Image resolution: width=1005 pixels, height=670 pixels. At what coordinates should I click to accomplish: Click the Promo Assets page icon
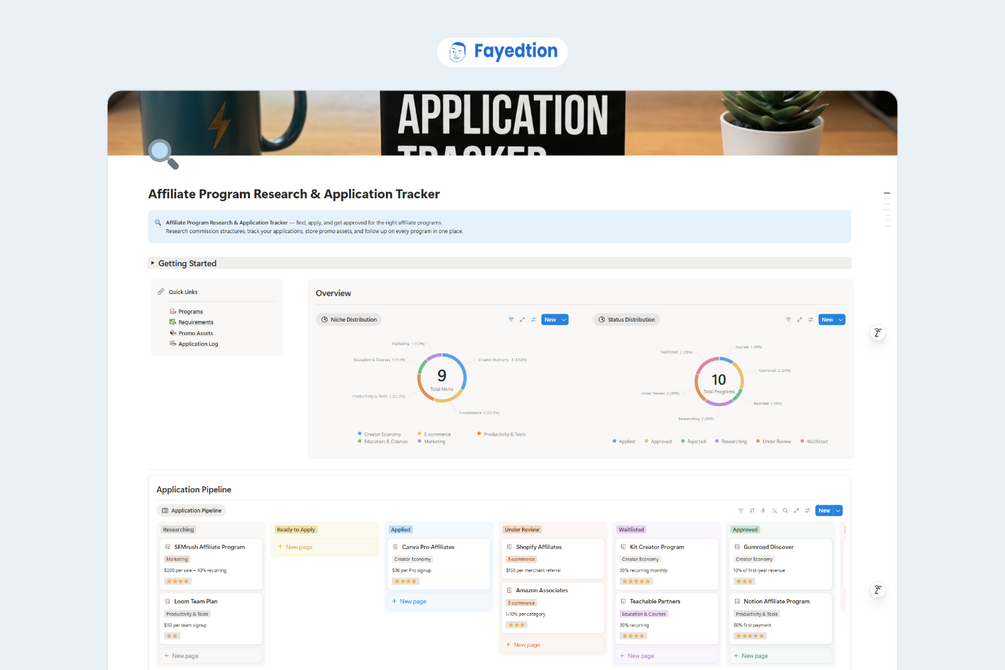[172, 333]
